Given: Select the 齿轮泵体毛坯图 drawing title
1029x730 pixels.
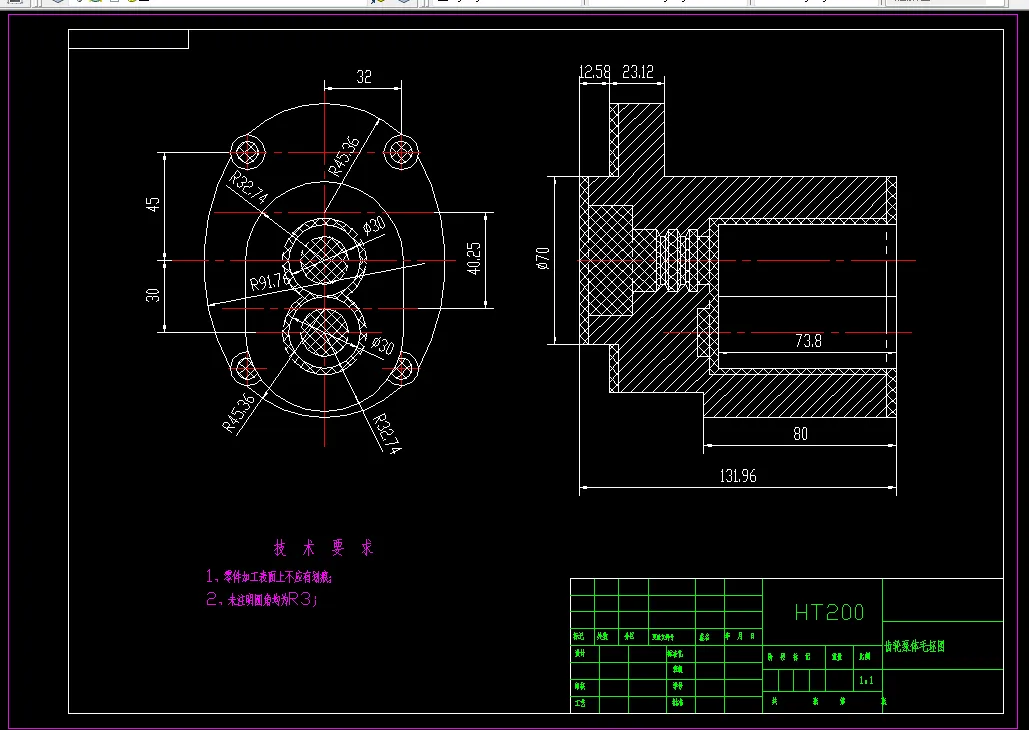Looking at the screenshot, I should pyautogui.click(x=915, y=647).
